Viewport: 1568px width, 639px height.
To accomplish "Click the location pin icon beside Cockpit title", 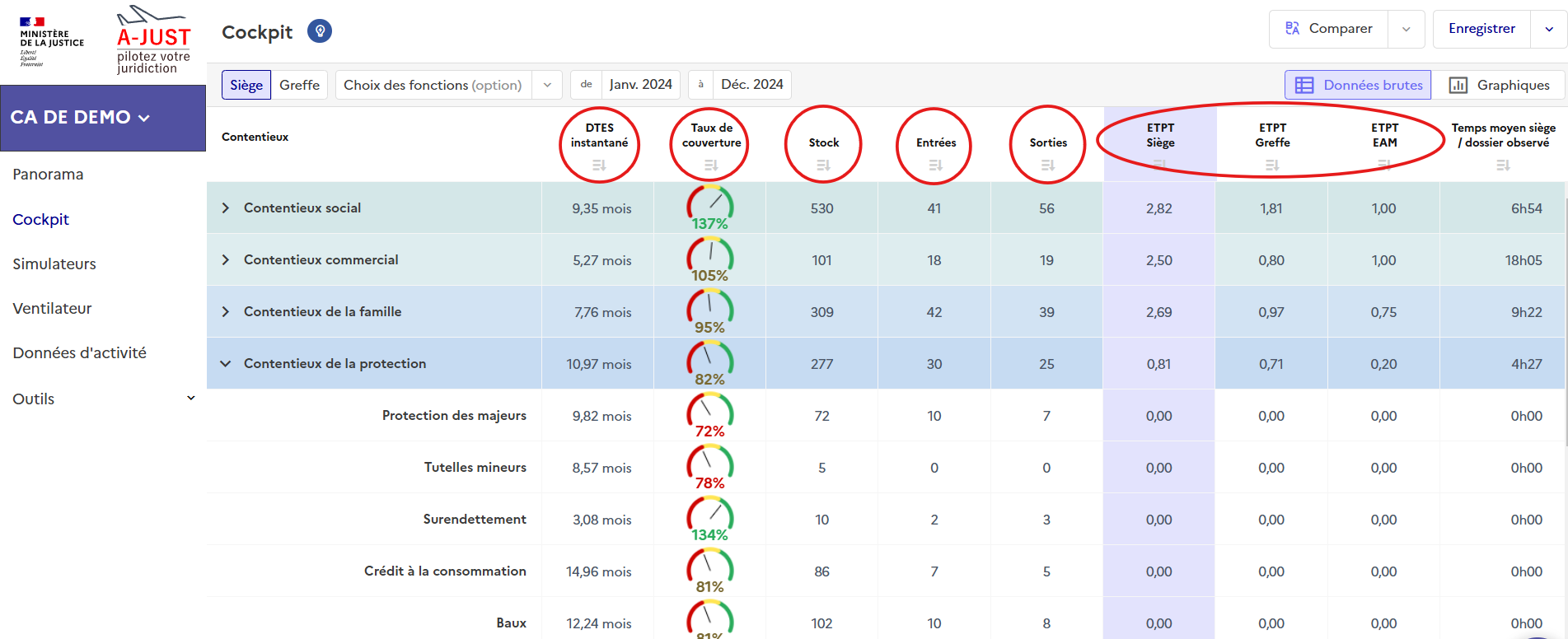I will pyautogui.click(x=320, y=31).
